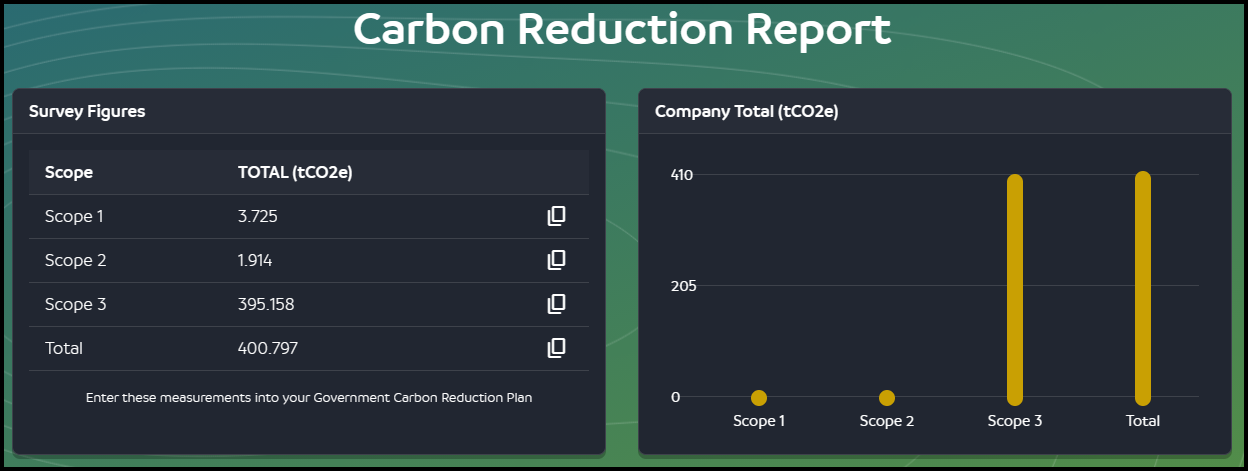This screenshot has height=471, width=1248.
Task: Click the Total row label in table
Action: pyautogui.click(x=64, y=348)
